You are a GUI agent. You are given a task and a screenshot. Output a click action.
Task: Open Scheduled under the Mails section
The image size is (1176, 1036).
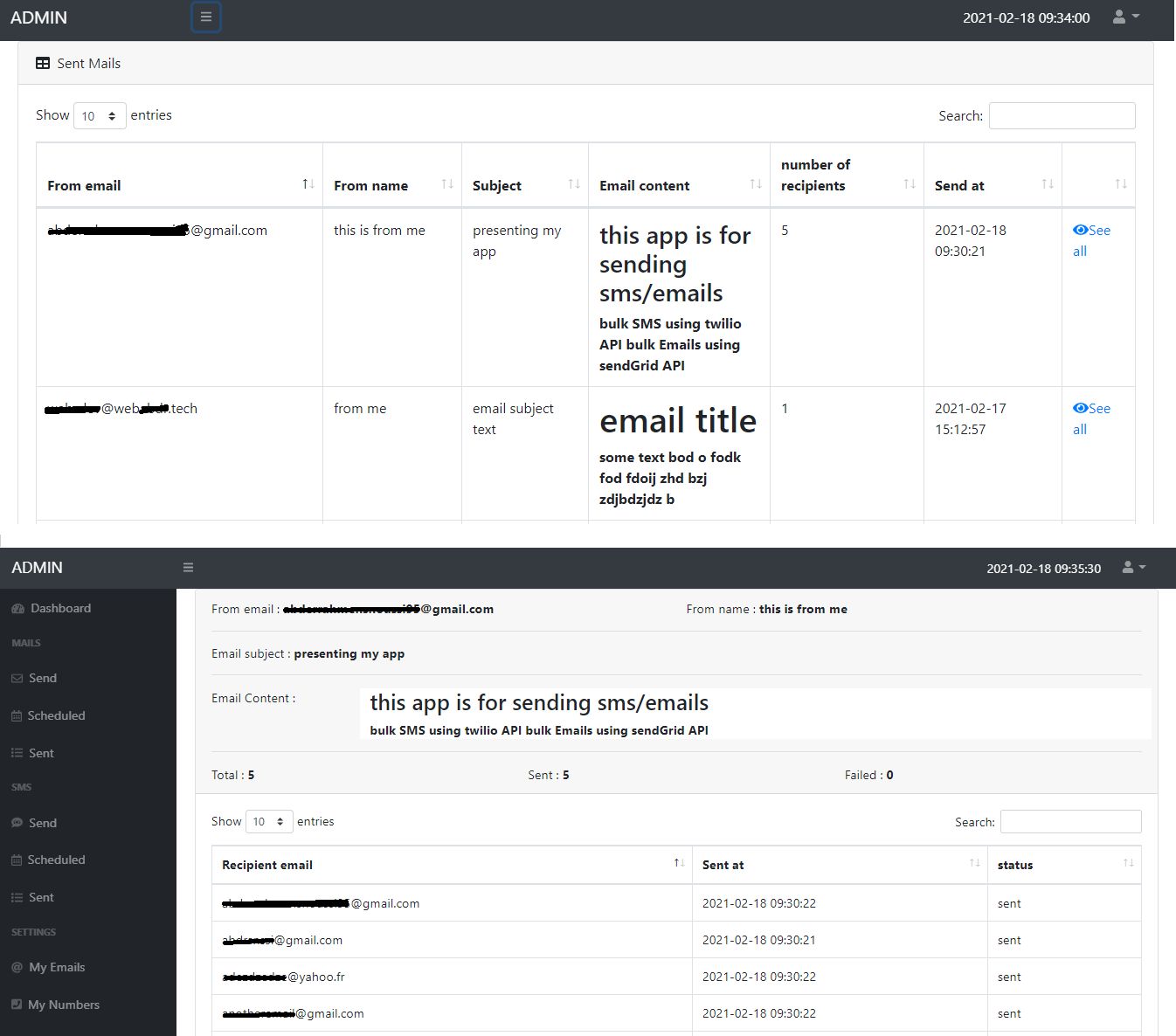click(x=56, y=715)
